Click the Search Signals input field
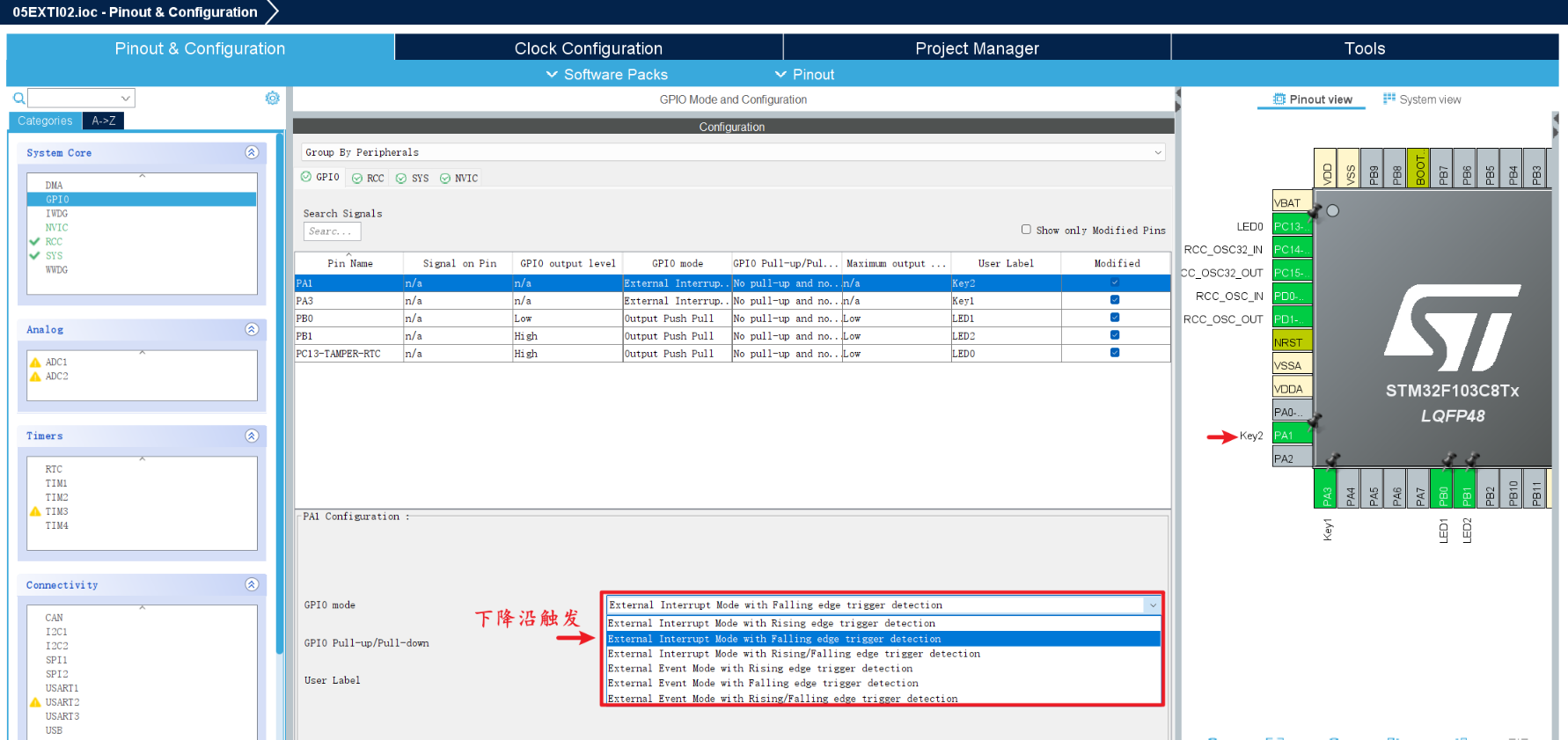1568x740 pixels. click(332, 231)
